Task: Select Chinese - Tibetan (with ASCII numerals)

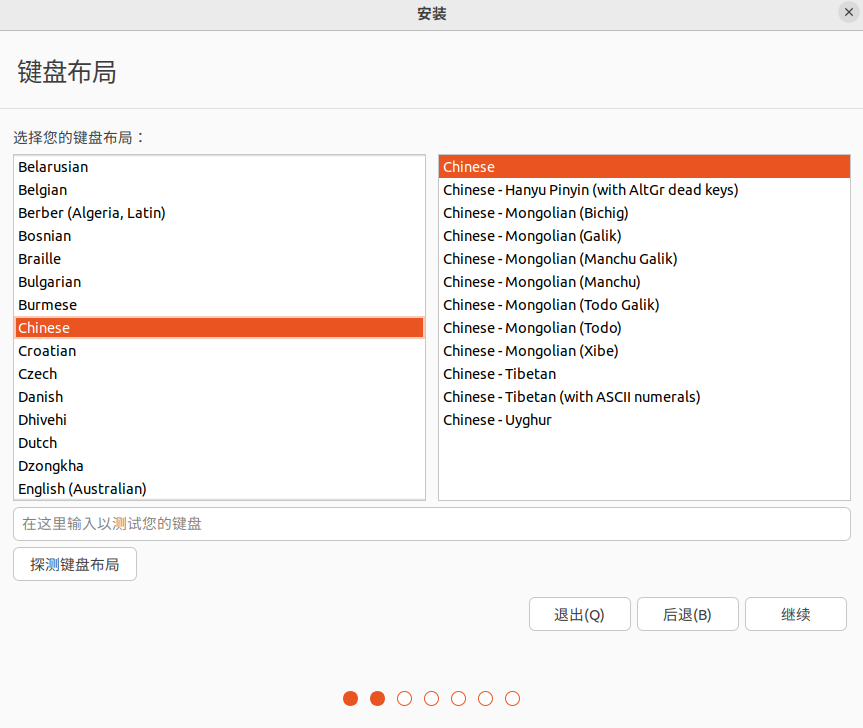Action: [644, 397]
